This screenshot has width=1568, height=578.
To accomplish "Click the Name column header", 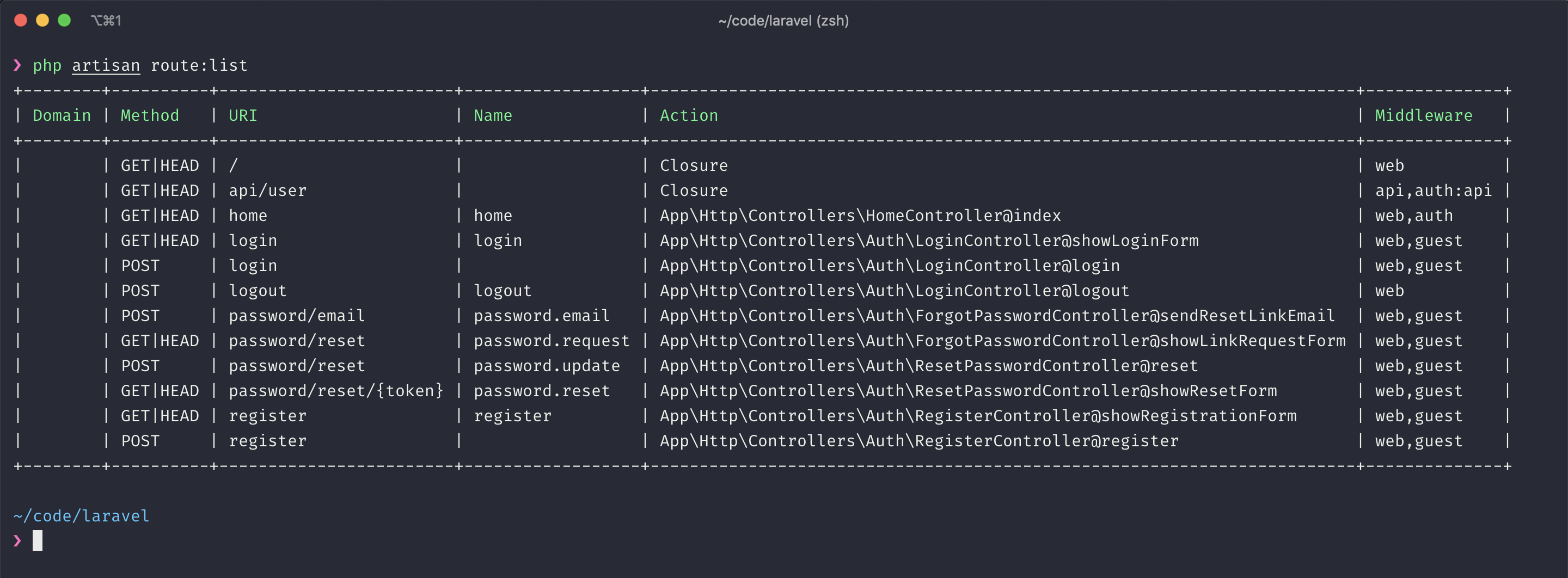I will point(493,115).
